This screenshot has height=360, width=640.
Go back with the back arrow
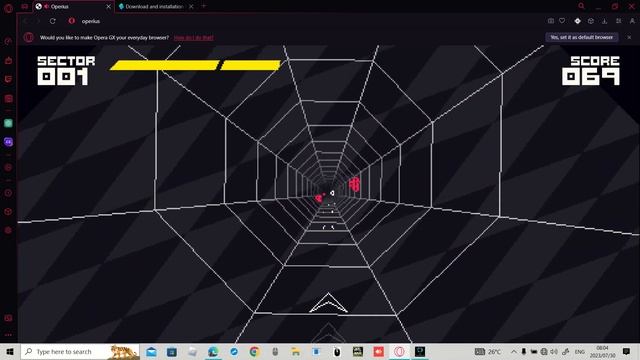coord(26,21)
